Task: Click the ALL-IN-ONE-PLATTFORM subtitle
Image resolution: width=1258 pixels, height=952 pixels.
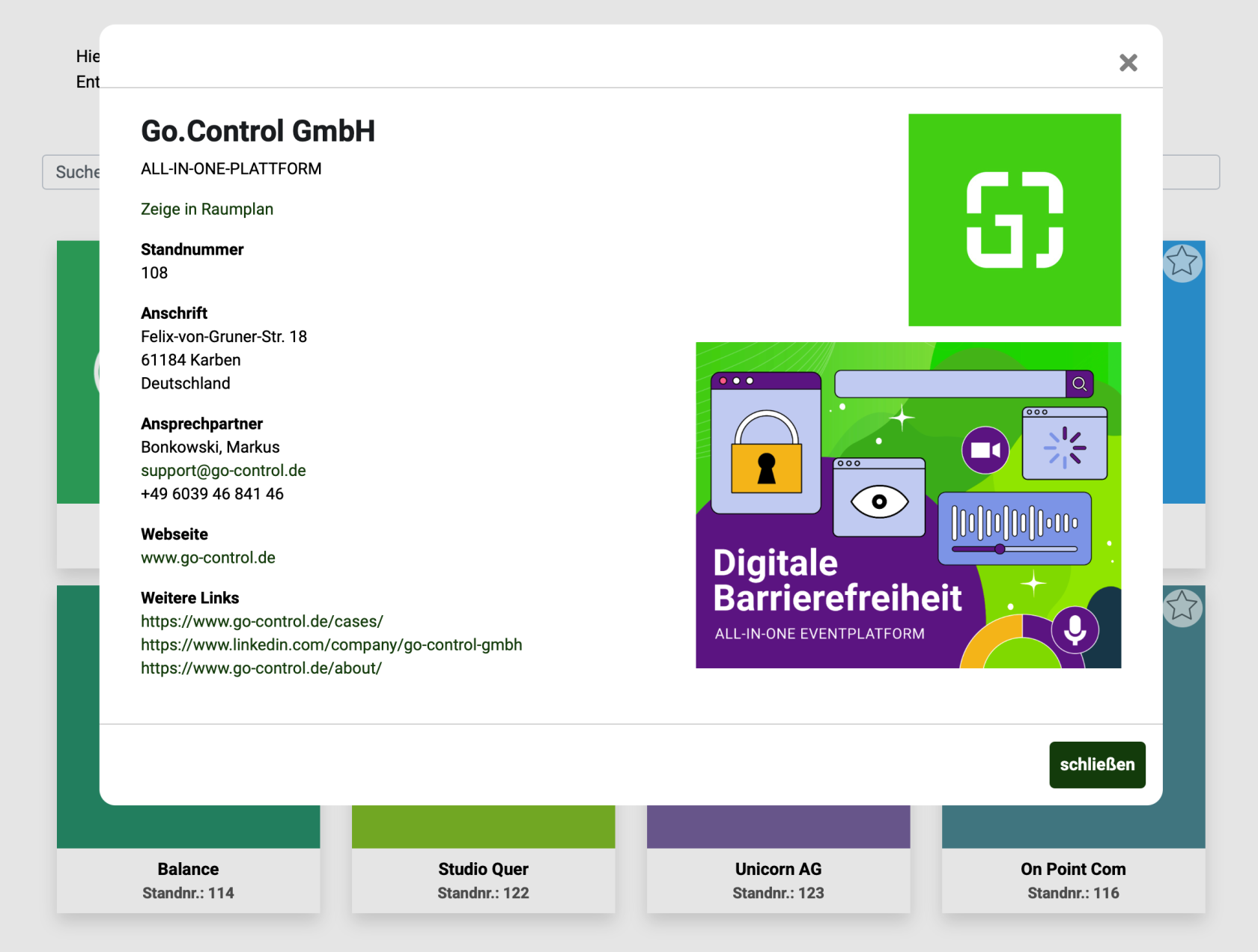Action: [231, 168]
